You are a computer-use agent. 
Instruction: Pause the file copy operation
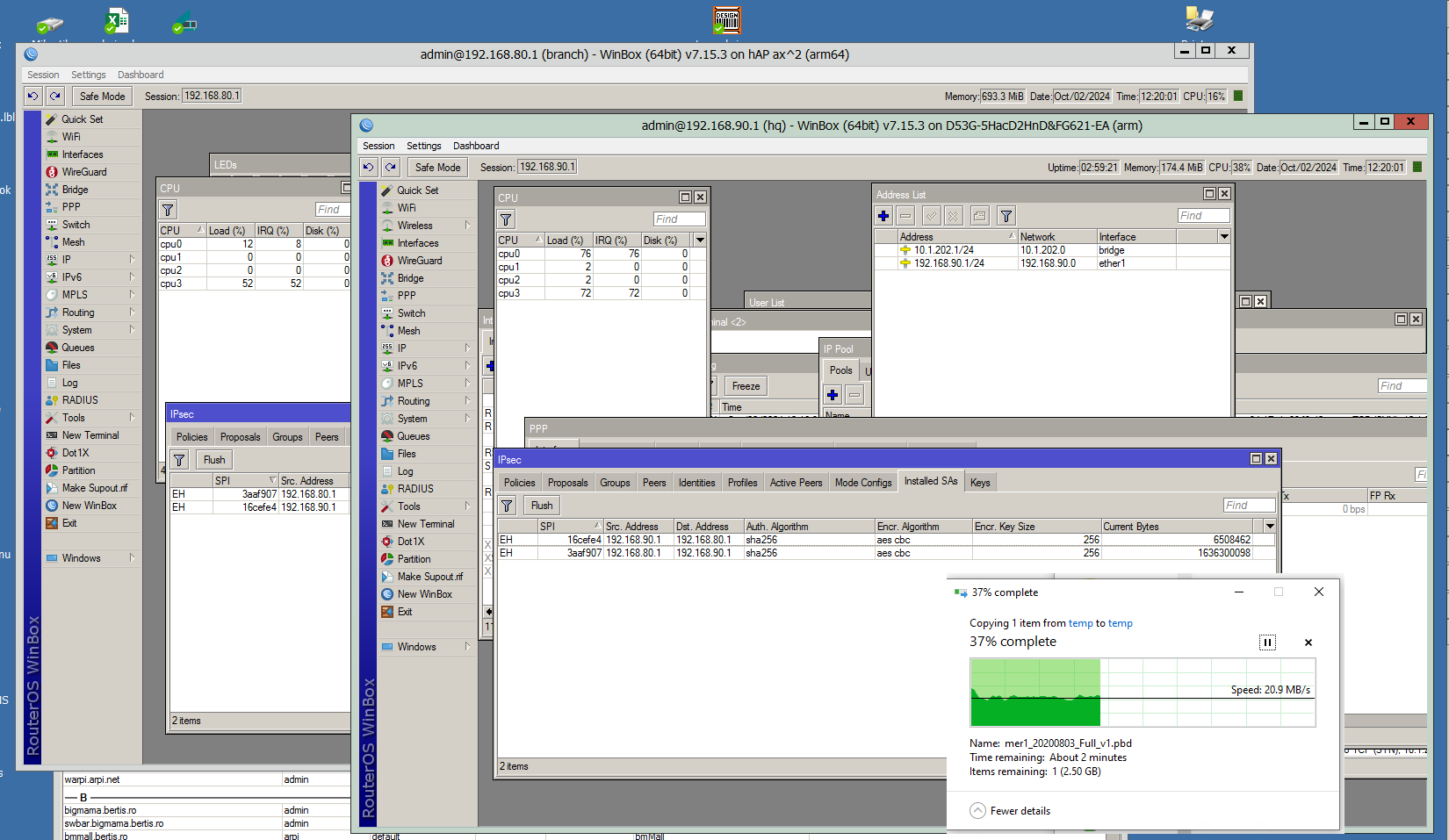pos(1267,643)
